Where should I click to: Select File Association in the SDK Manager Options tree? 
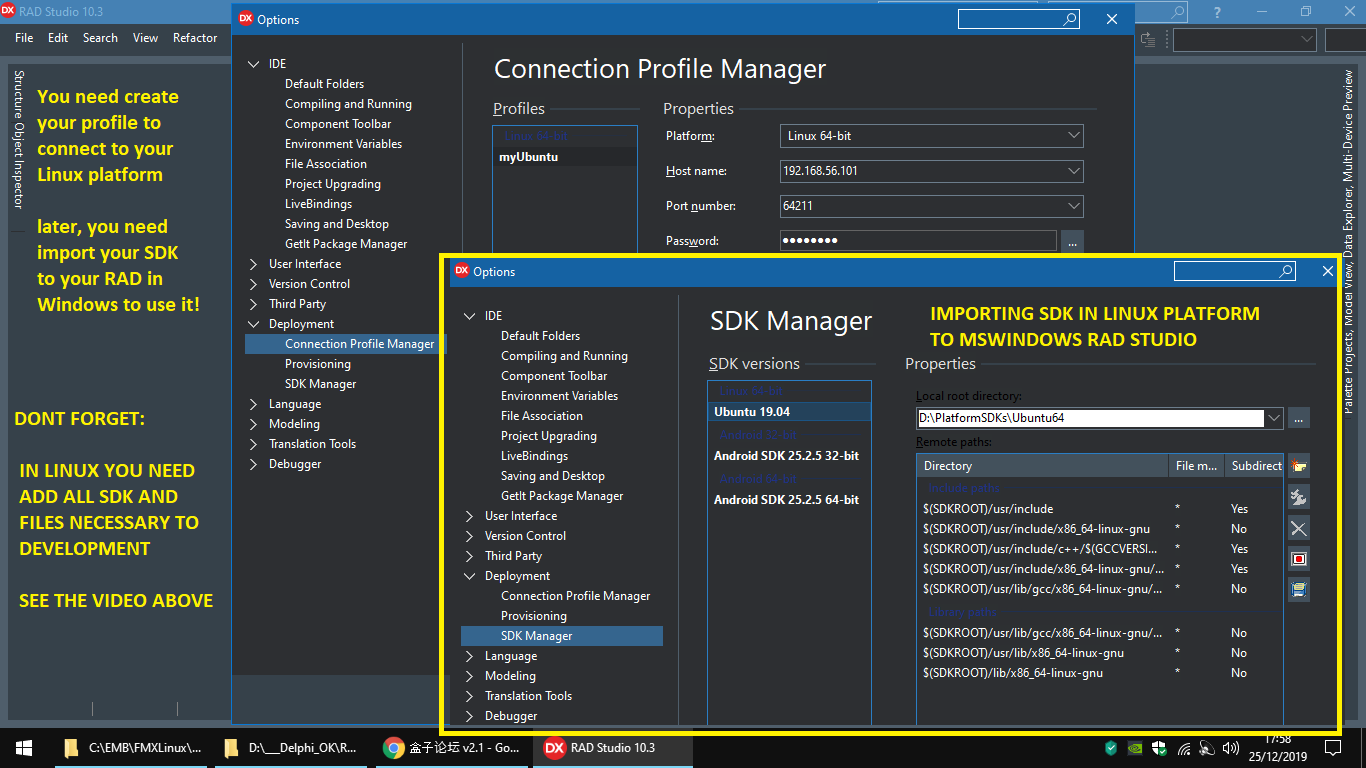542,416
